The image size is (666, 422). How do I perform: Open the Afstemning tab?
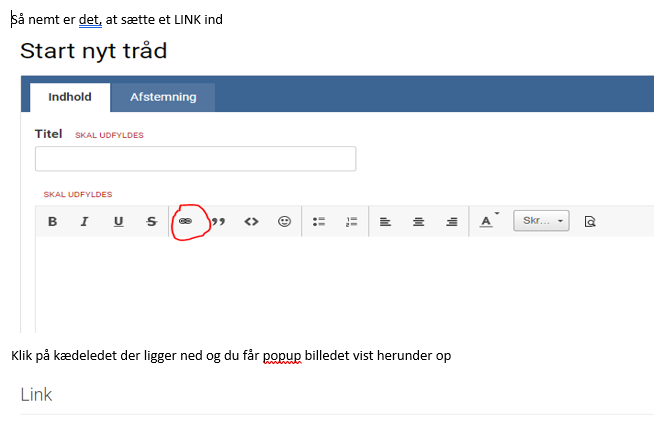point(163,97)
